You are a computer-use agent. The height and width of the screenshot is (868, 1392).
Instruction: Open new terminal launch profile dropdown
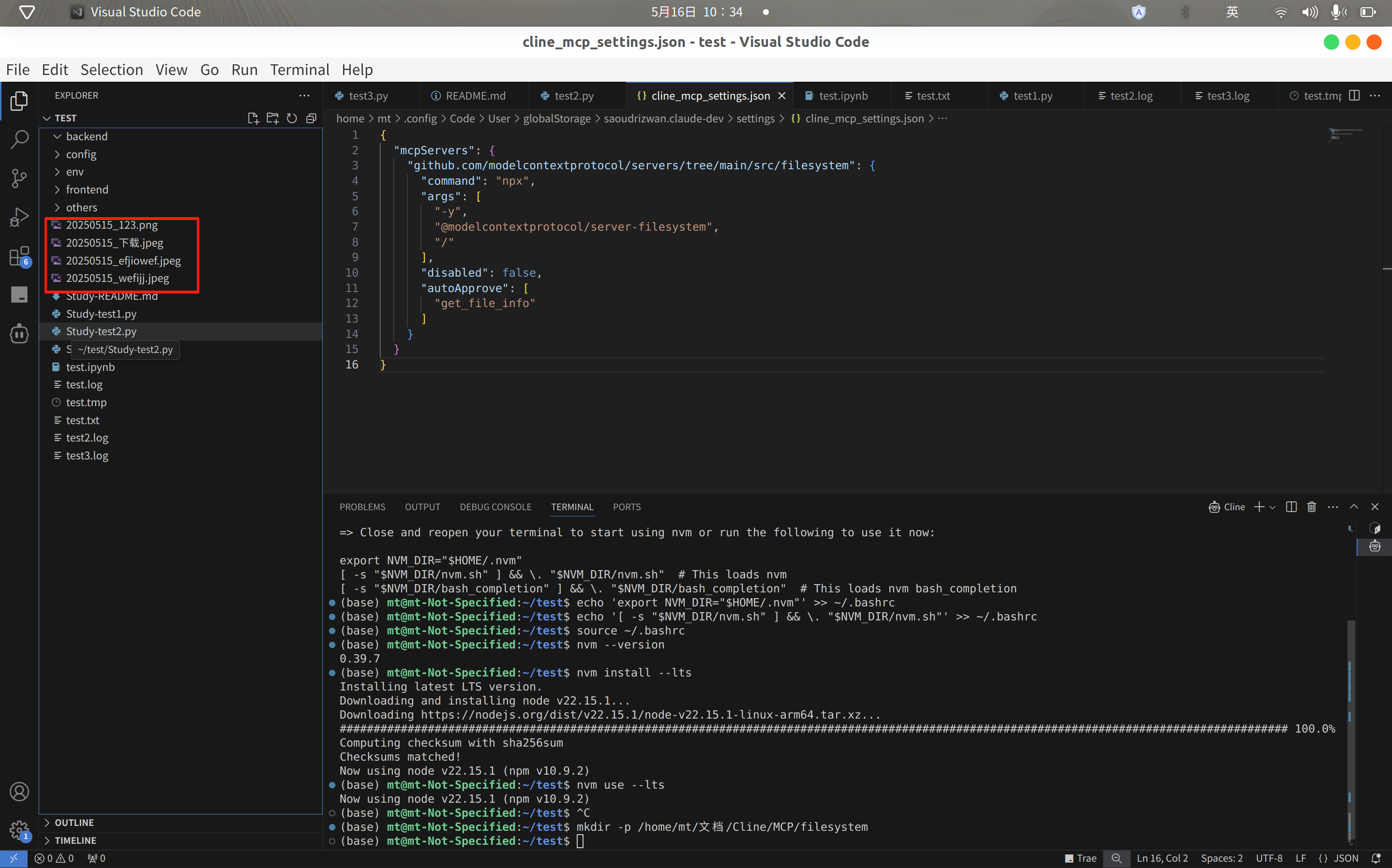[x=1272, y=507]
